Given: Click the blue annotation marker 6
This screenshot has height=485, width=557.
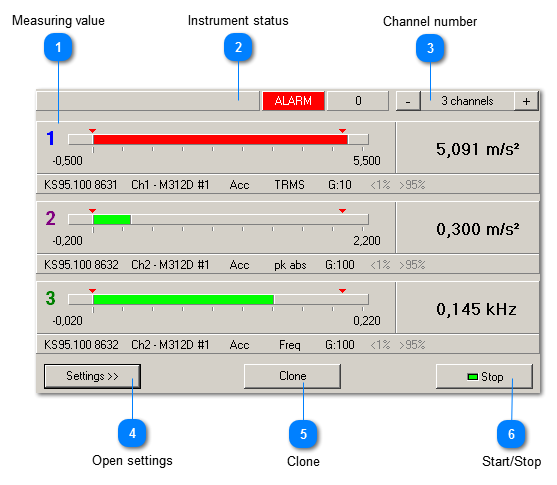Looking at the screenshot, I should click(x=511, y=434).
